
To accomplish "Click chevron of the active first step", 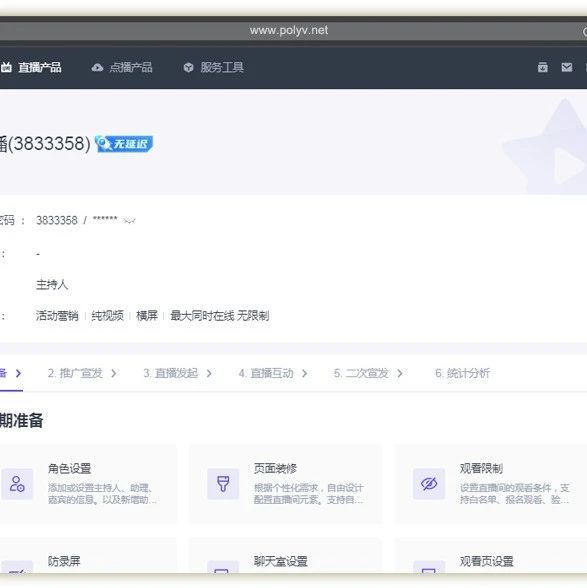I will pyautogui.click(x=18, y=374).
